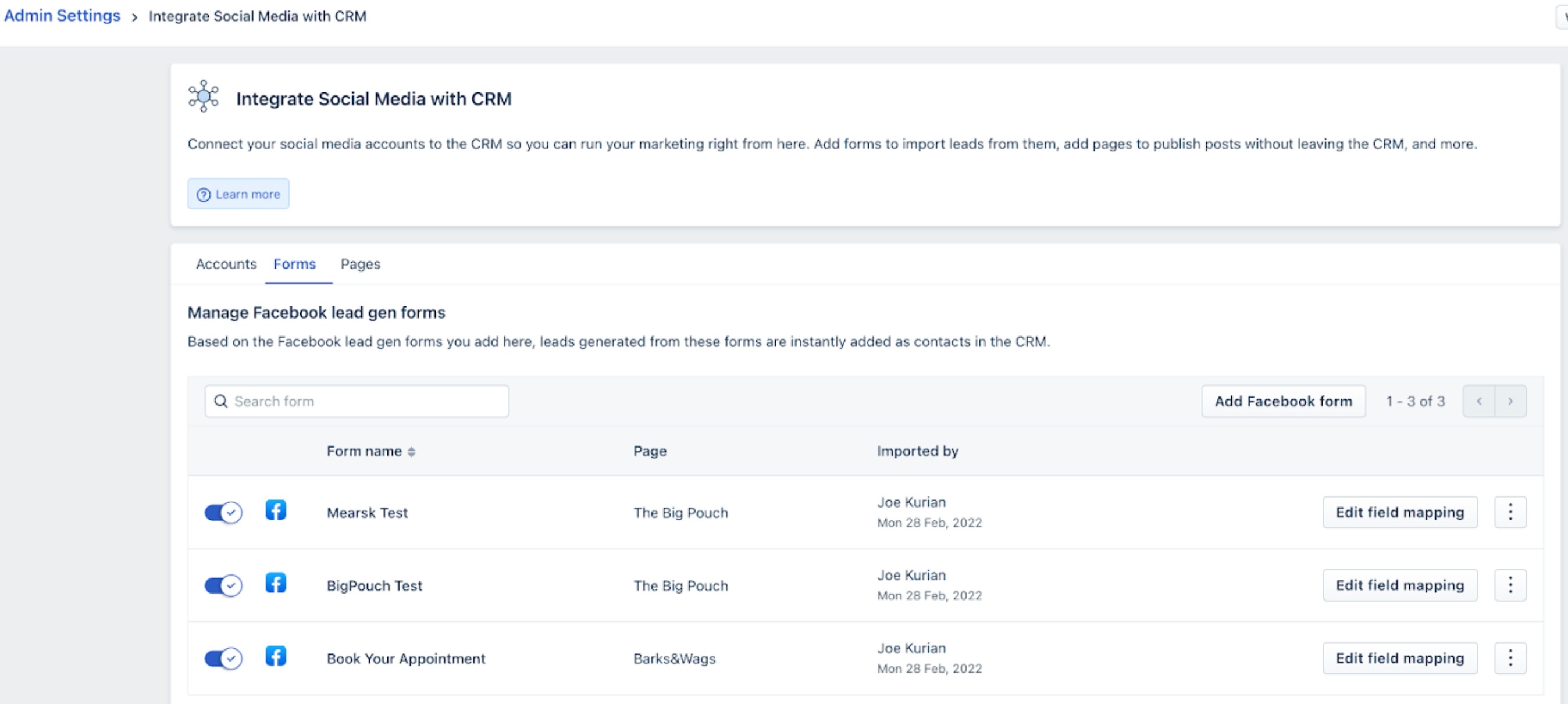
Task: Click the question mark icon in Learn more
Action: [204, 194]
